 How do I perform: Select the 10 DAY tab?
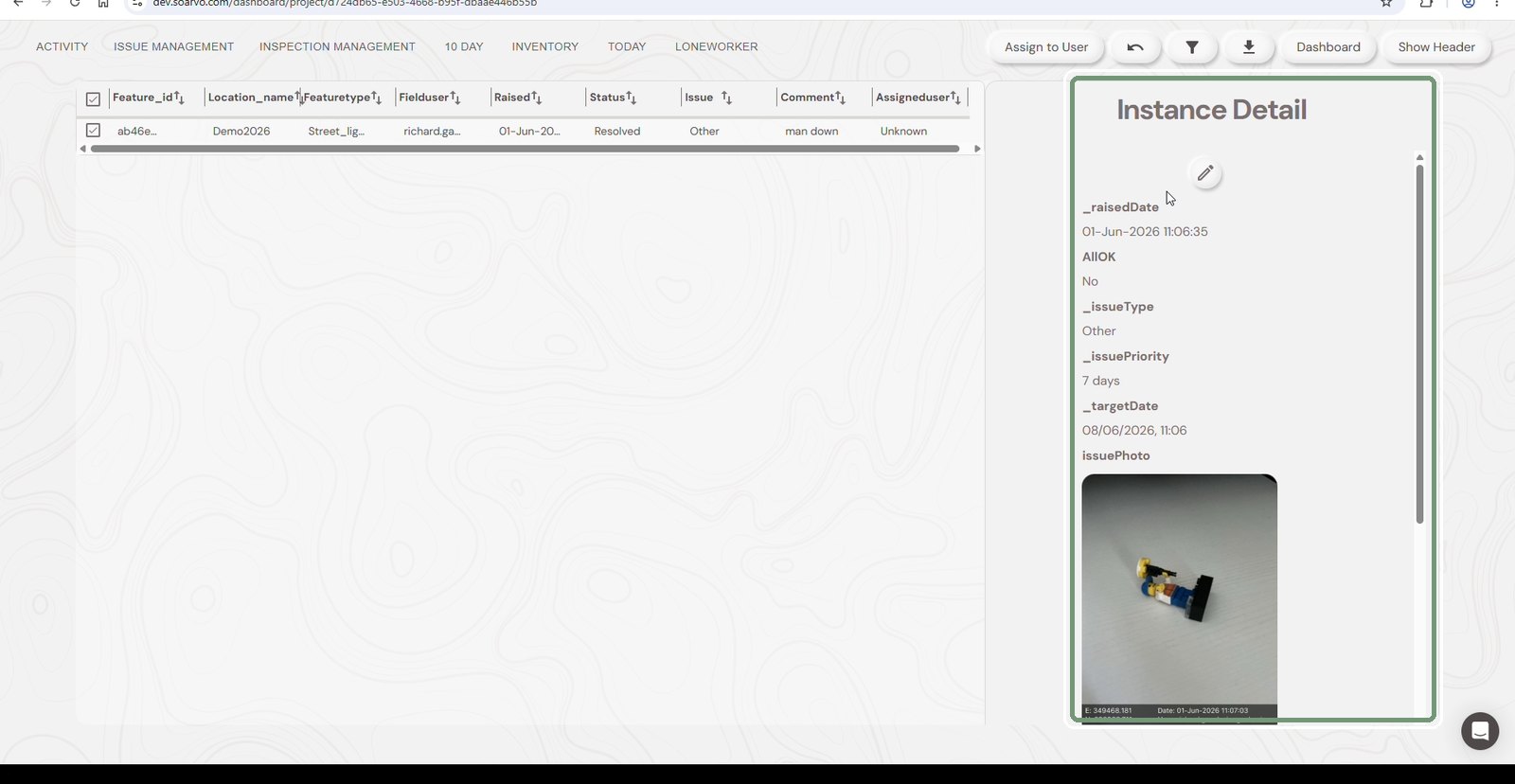click(464, 46)
